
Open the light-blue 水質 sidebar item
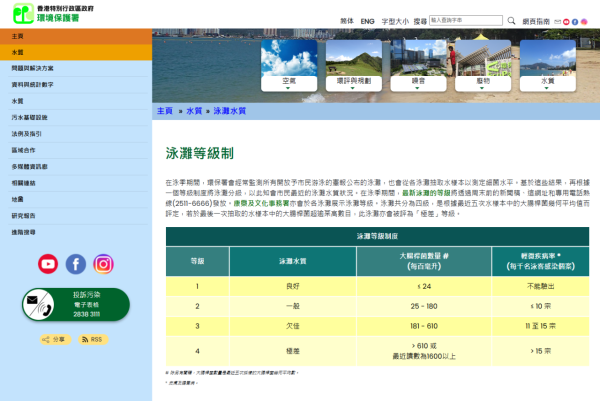pos(76,101)
